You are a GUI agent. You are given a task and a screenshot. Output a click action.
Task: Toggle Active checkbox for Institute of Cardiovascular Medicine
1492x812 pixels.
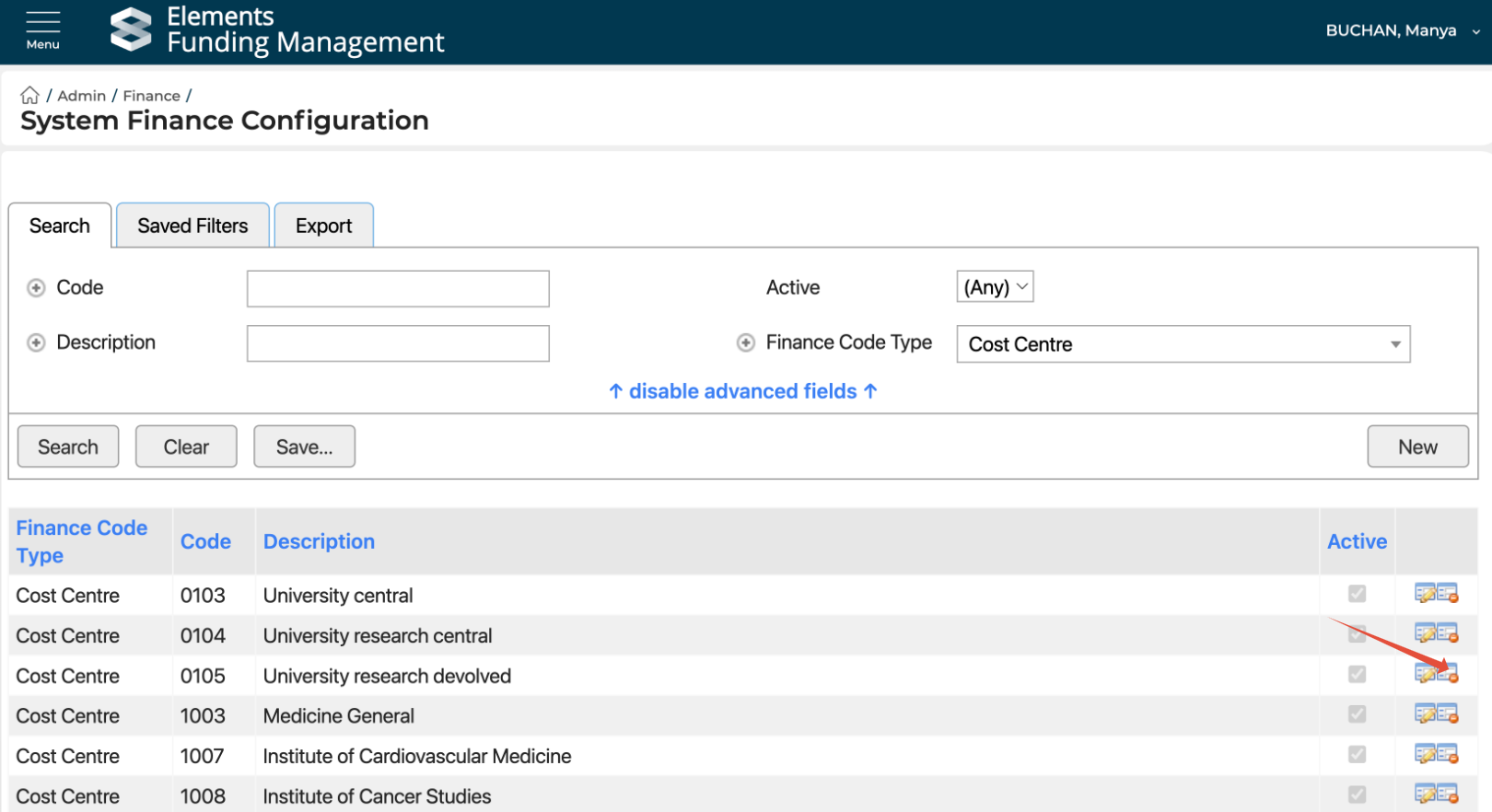(x=1357, y=755)
